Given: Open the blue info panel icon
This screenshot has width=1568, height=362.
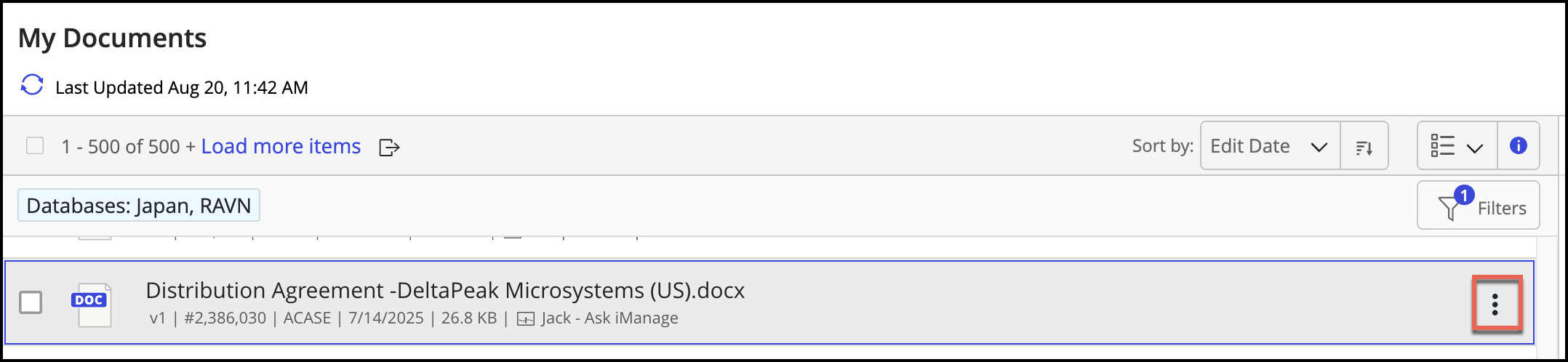Looking at the screenshot, I should (1518, 145).
